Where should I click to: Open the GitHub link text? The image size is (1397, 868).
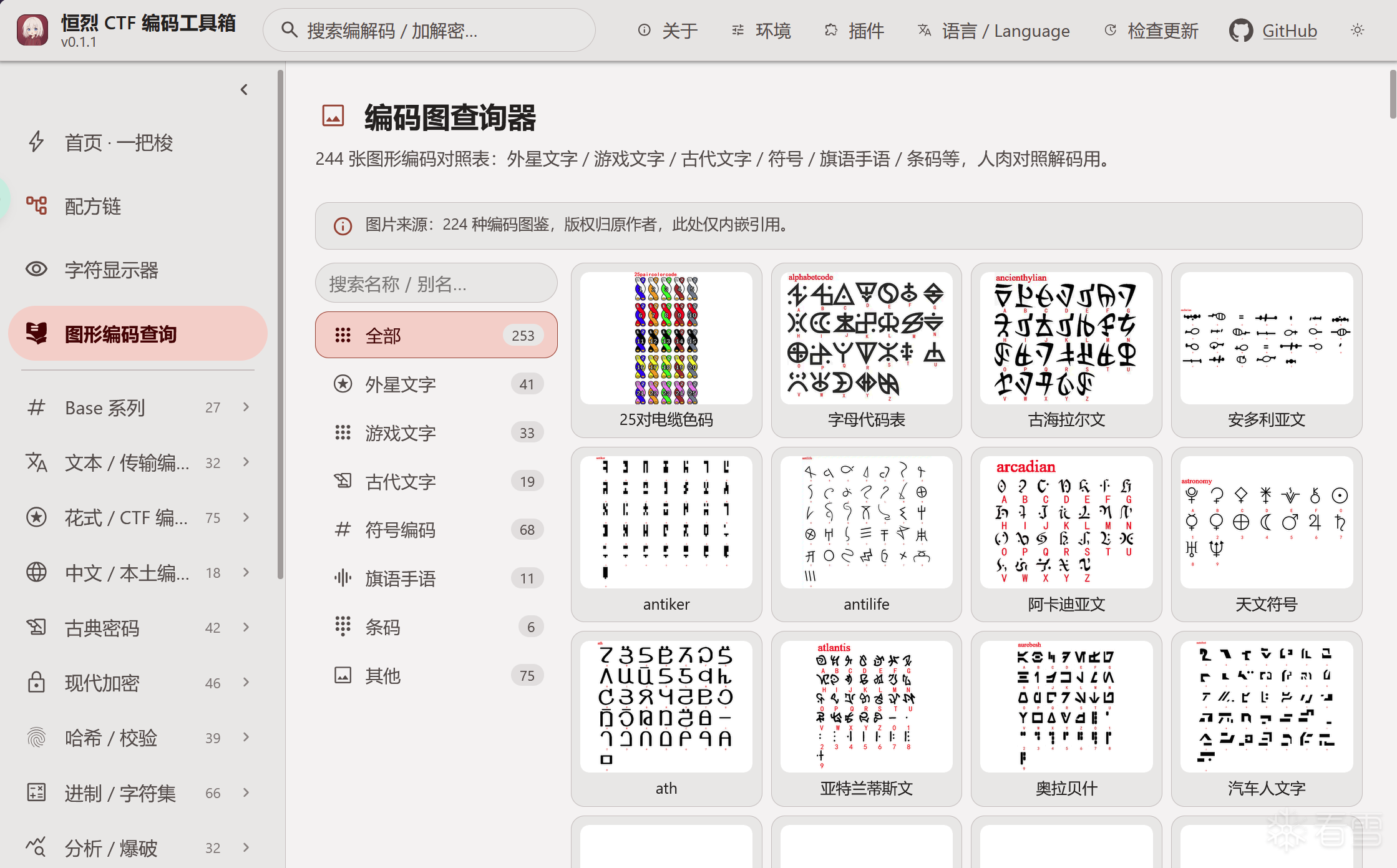click(x=1289, y=31)
